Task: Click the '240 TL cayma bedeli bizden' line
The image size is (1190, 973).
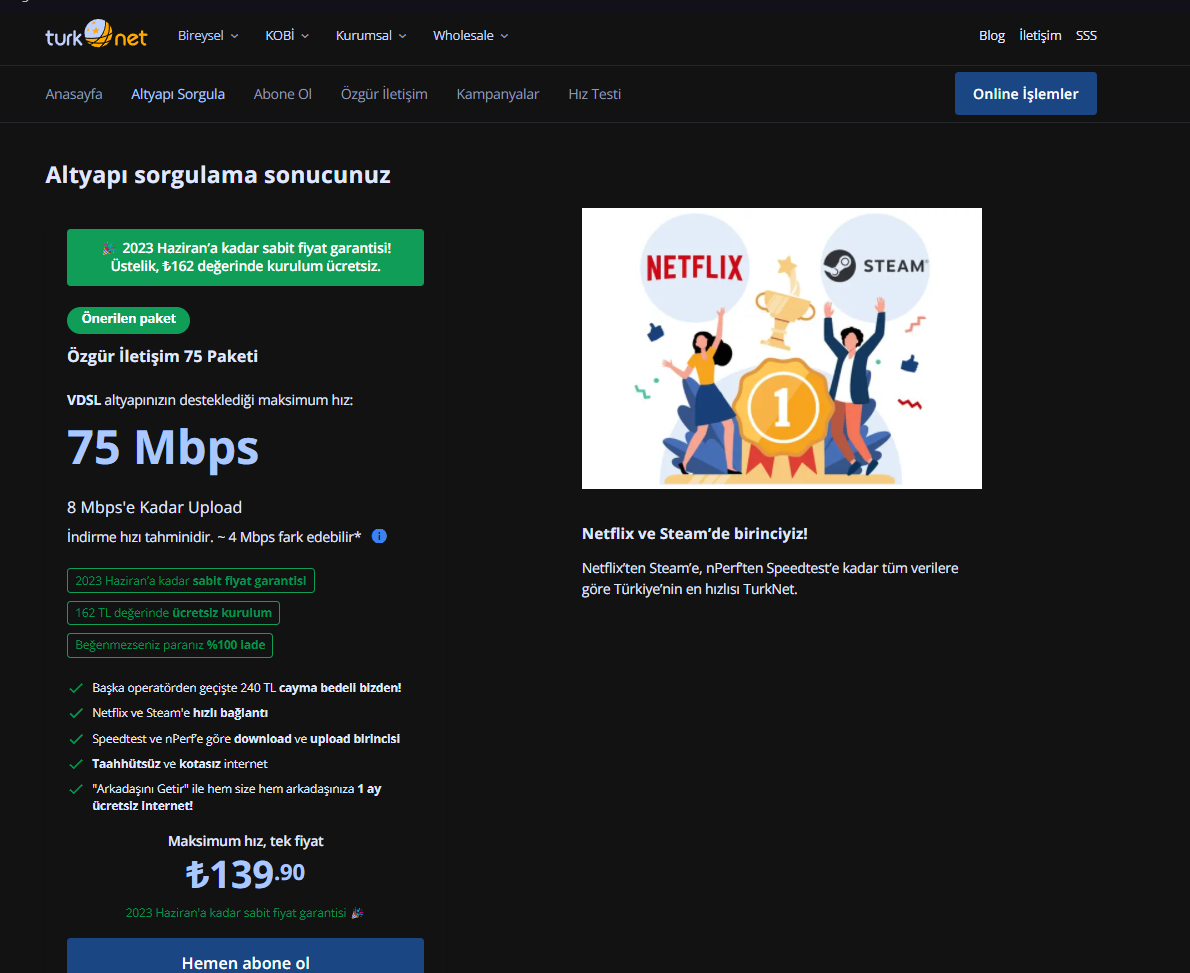Action: coord(247,688)
